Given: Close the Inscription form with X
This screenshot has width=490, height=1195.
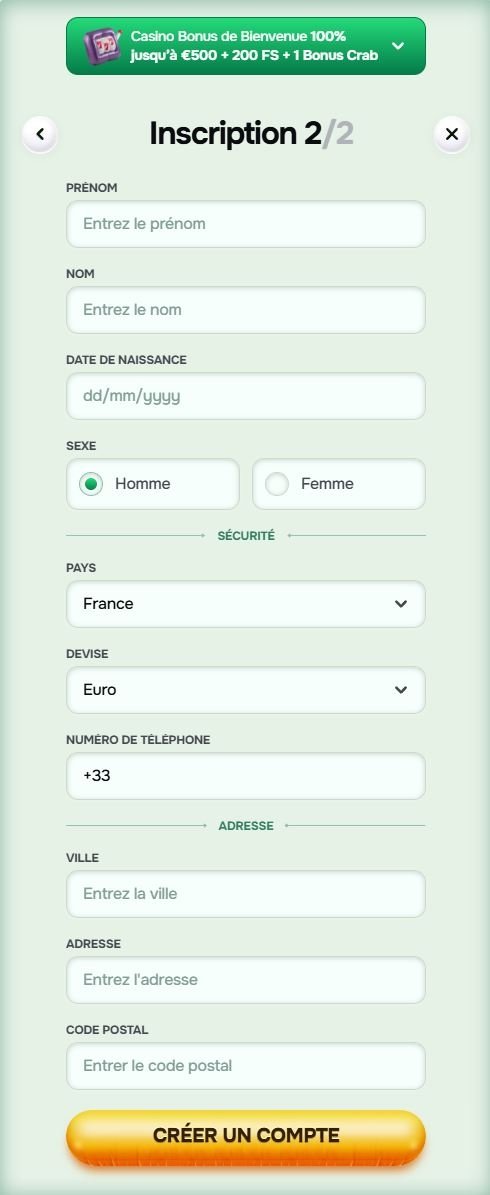Looking at the screenshot, I should [x=452, y=134].
